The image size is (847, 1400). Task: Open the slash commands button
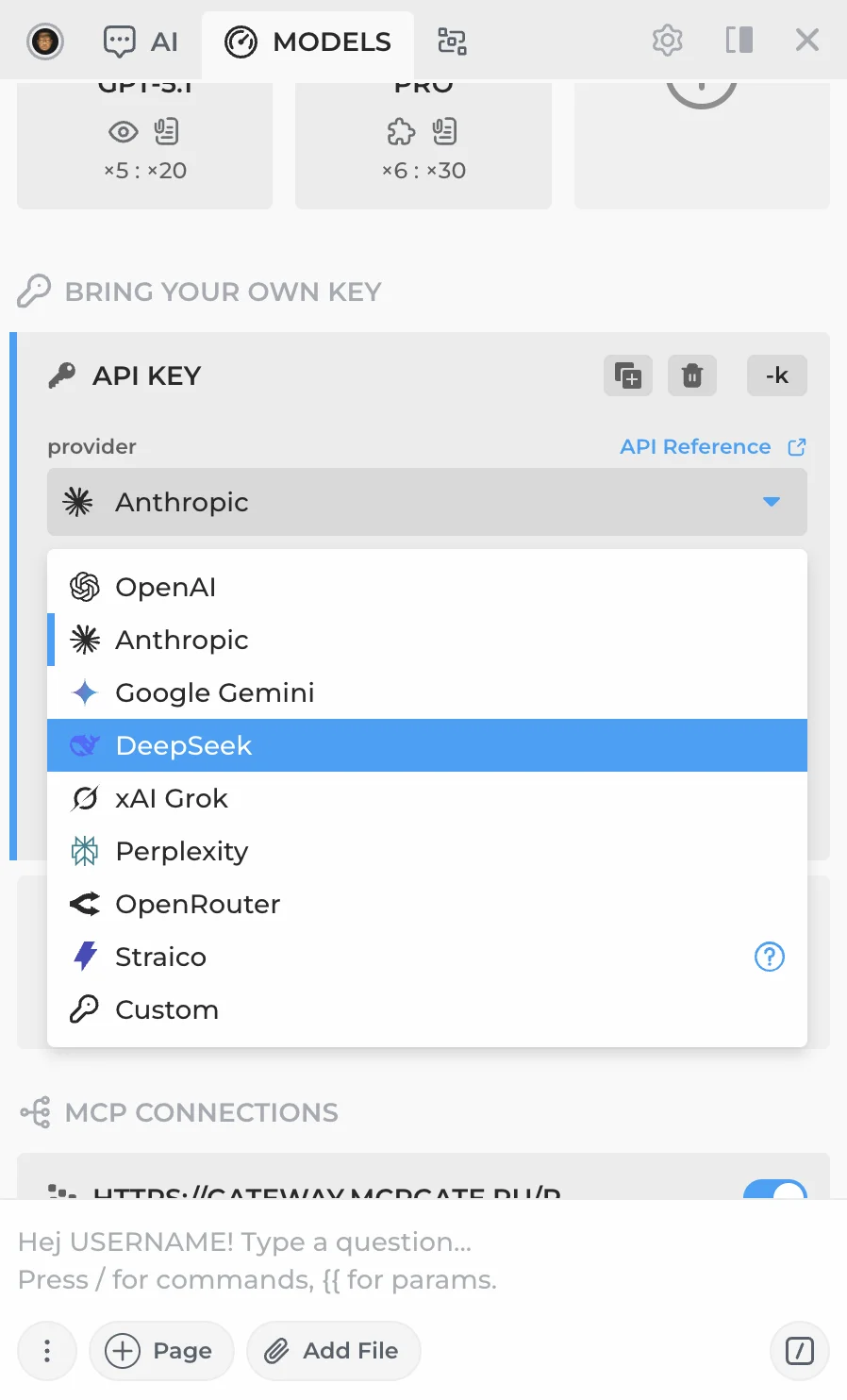(x=799, y=1351)
